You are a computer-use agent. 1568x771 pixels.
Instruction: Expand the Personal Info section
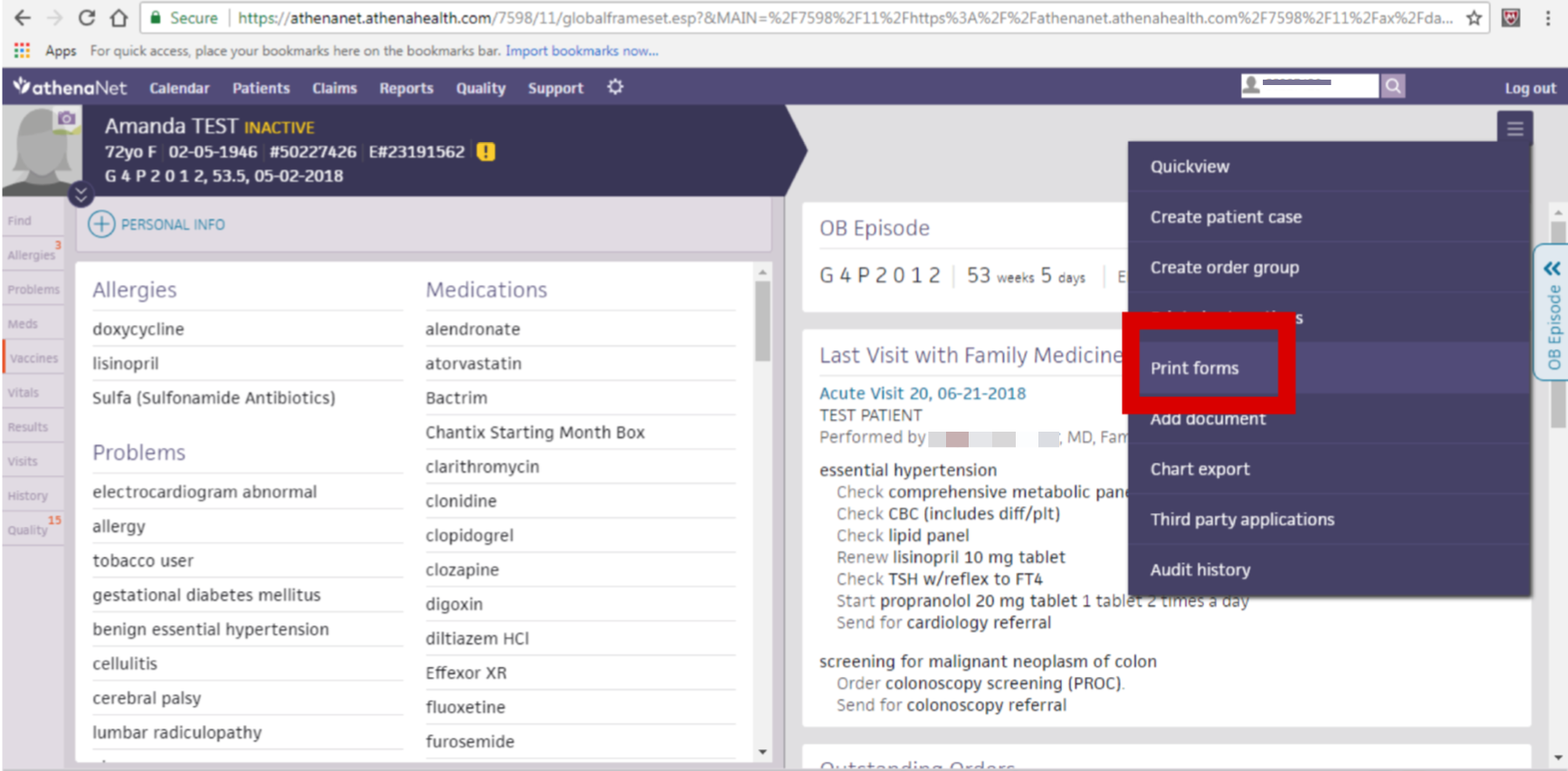click(x=101, y=224)
